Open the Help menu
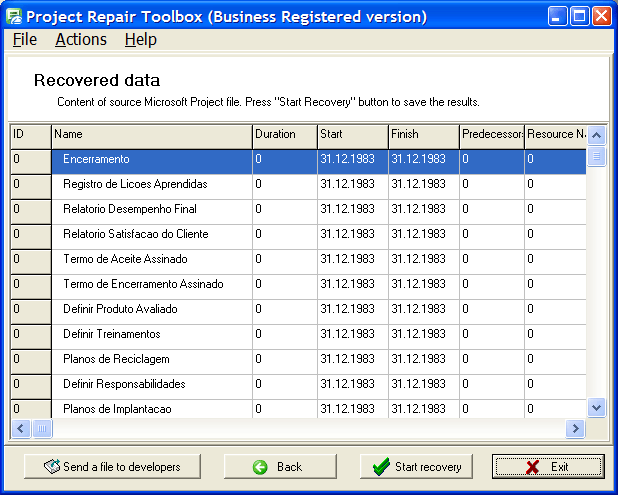618x495 pixels. tap(141, 39)
